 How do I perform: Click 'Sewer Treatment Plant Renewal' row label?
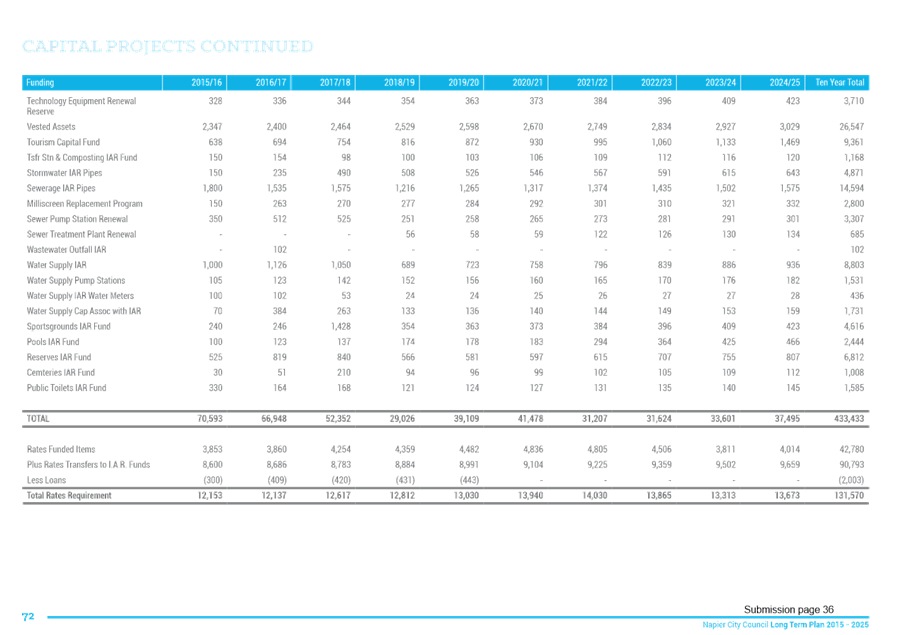click(81, 234)
